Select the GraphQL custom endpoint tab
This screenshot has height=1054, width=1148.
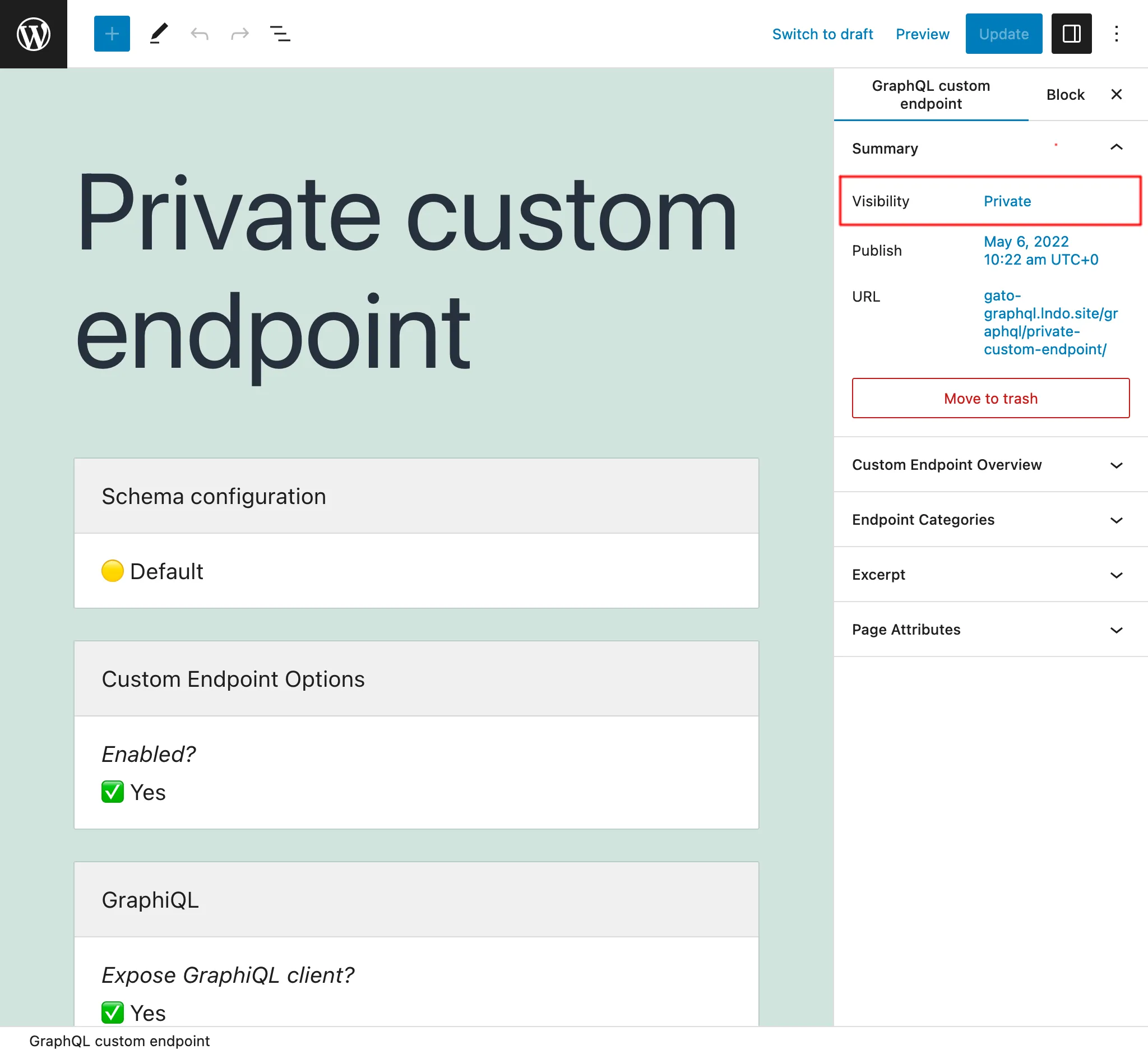pos(931,95)
